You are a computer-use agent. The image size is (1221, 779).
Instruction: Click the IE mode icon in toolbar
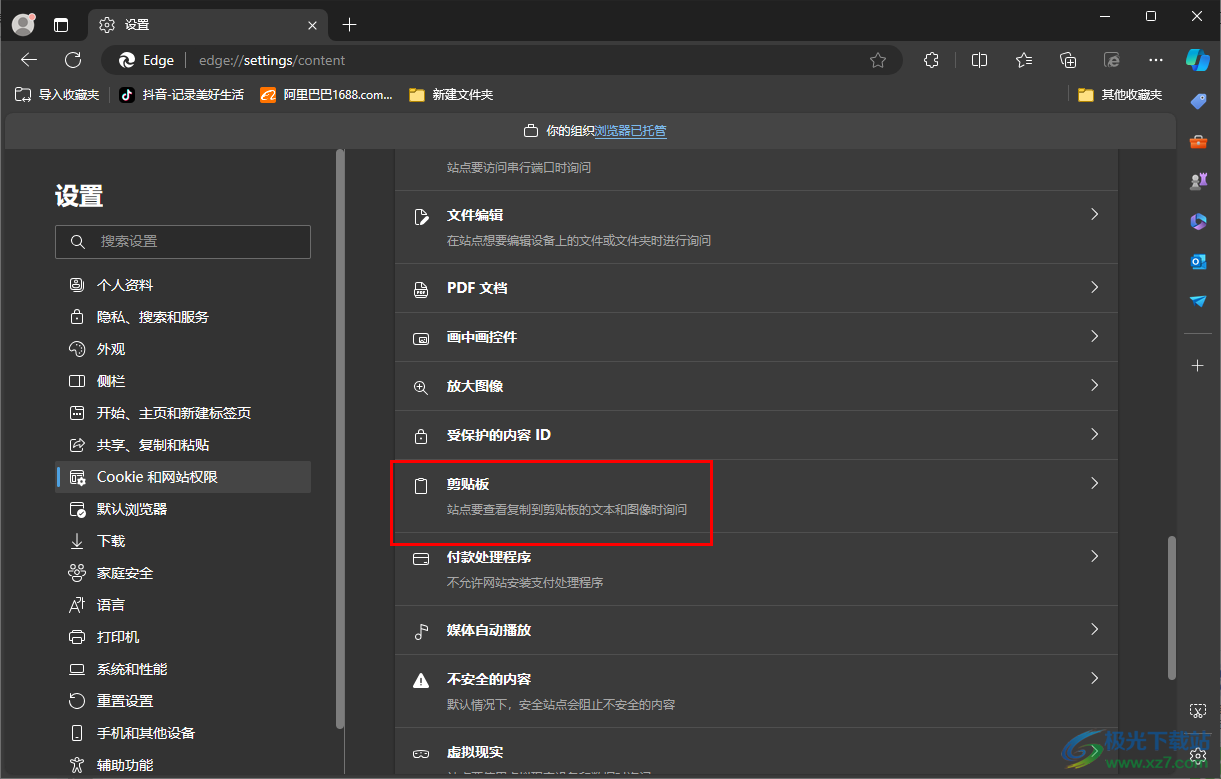1112,60
